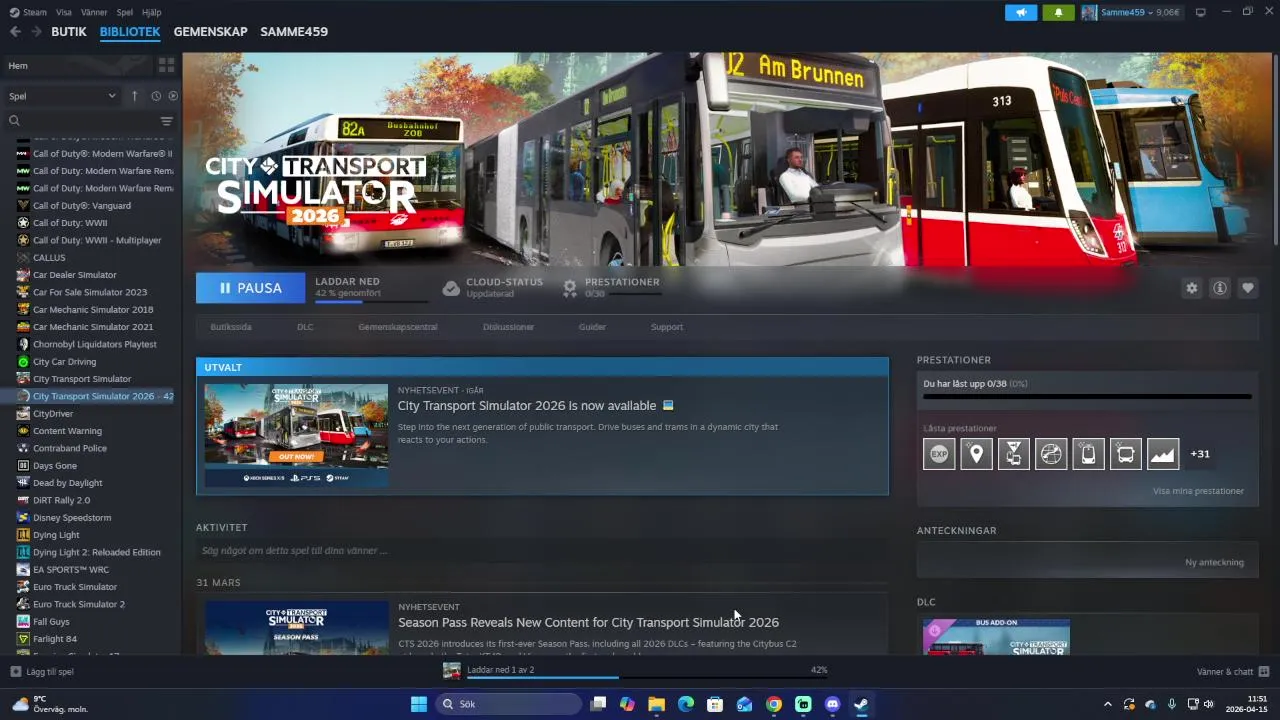
Task: Open the library grid collections view
Action: 166,65
